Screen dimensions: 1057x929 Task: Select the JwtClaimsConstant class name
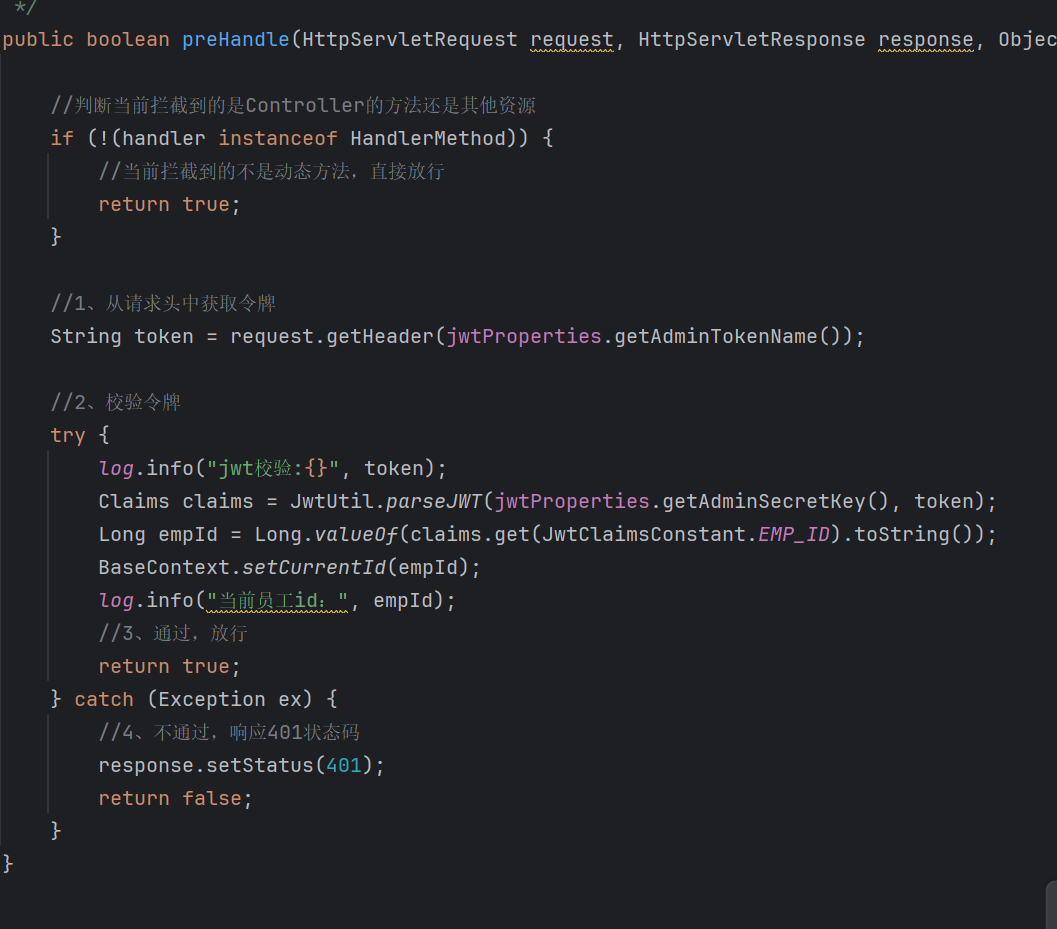click(644, 535)
